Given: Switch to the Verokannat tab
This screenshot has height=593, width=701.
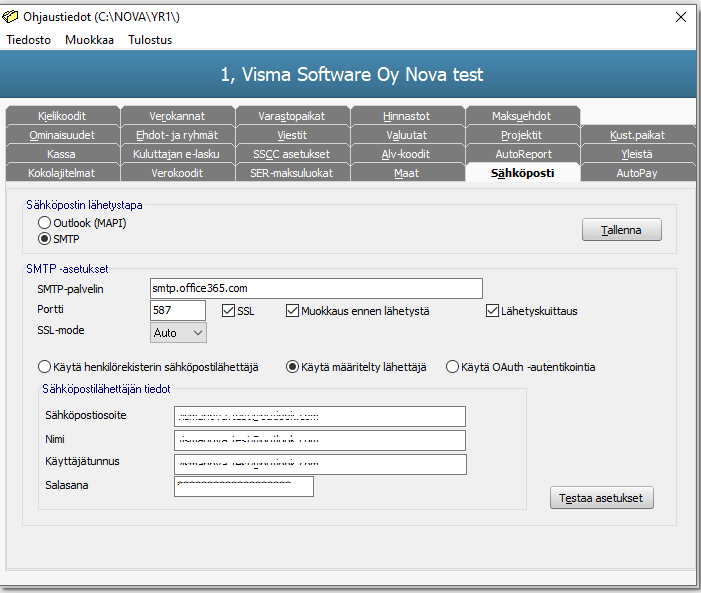Looking at the screenshot, I should click(177, 116).
